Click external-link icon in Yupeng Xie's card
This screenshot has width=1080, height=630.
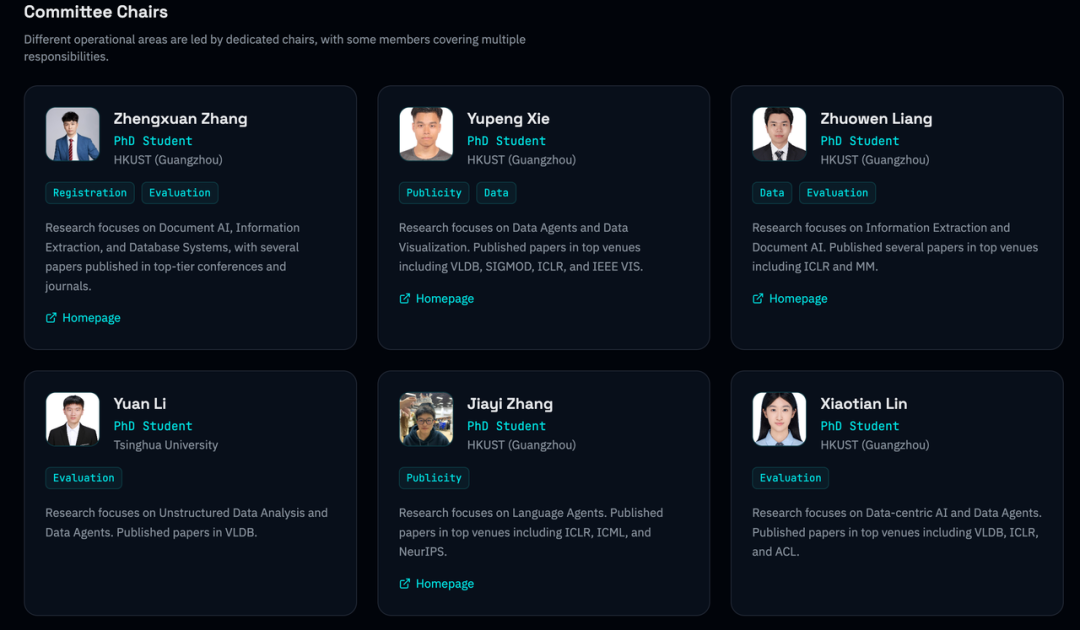point(405,299)
